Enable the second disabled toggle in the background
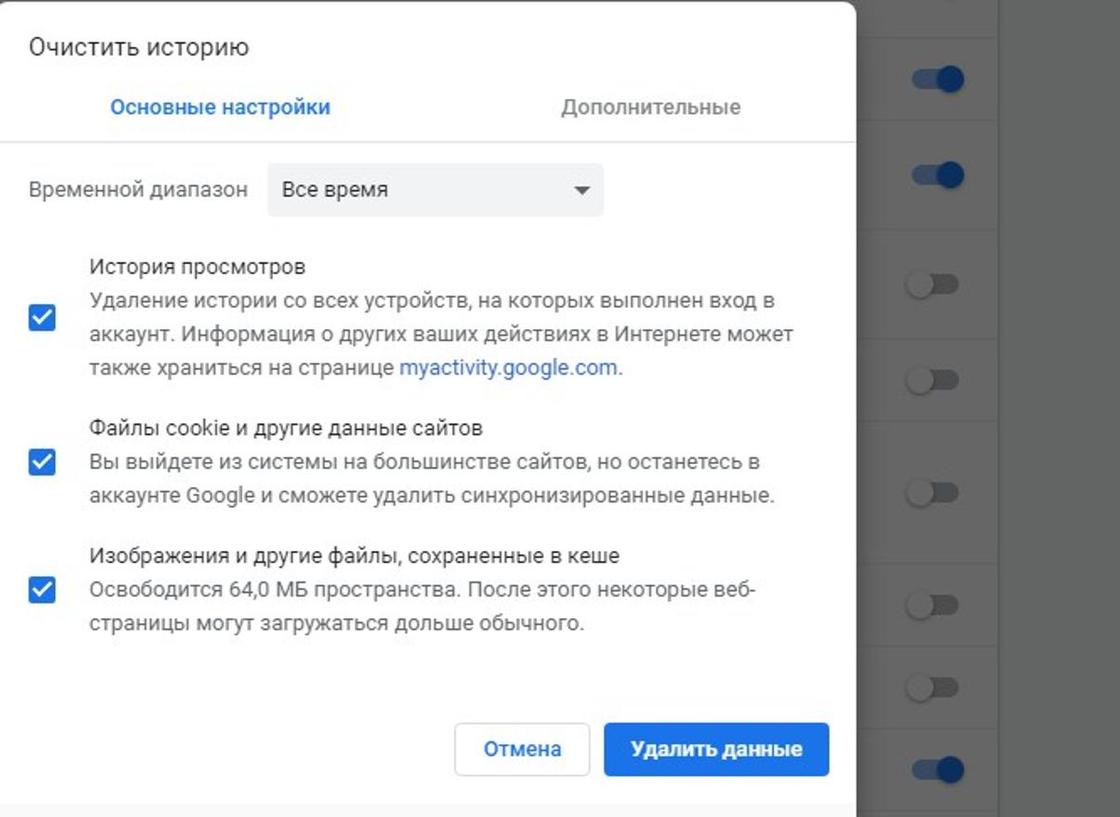 (x=932, y=380)
